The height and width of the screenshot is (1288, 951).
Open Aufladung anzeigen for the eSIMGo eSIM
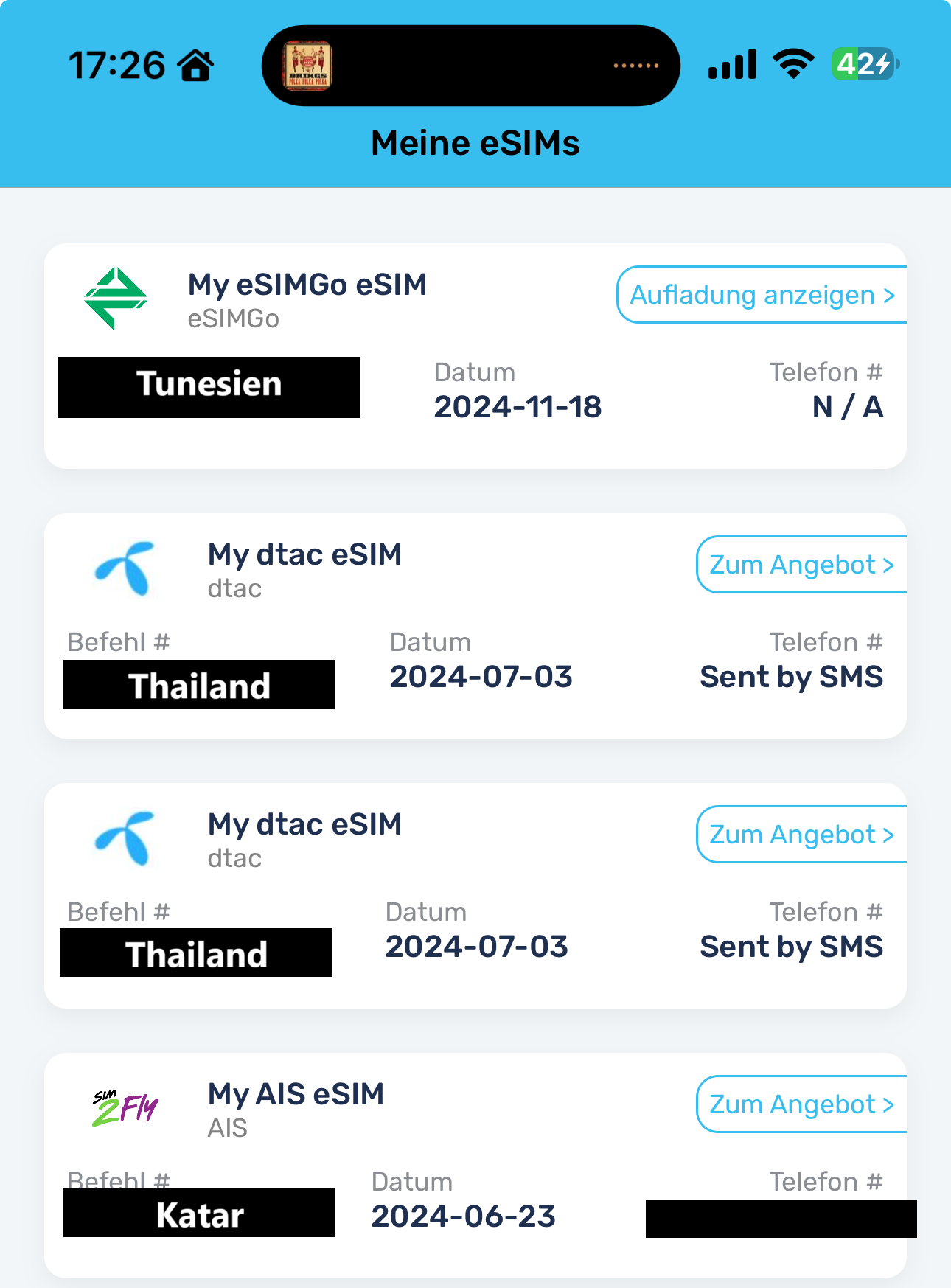pyautogui.click(x=762, y=295)
